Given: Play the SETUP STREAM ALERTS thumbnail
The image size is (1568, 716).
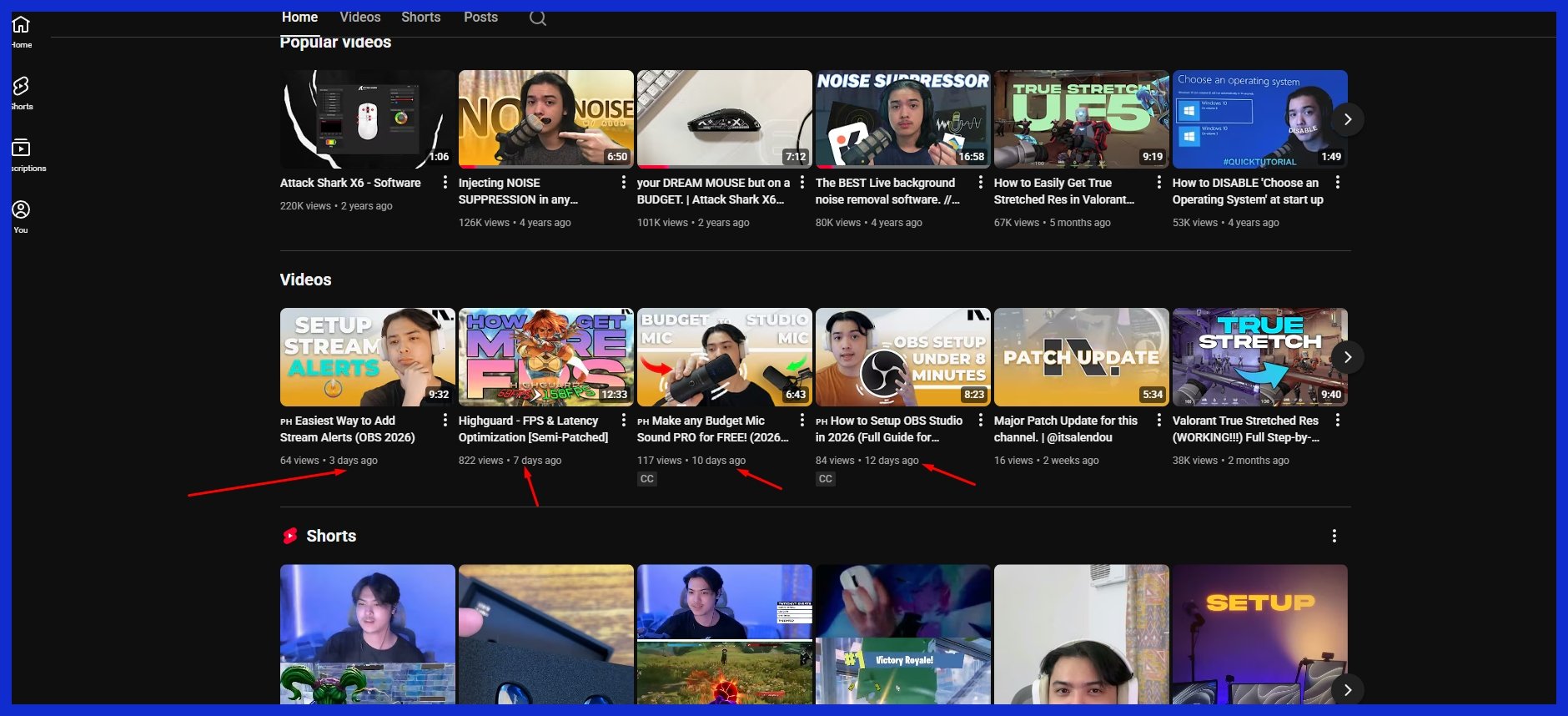Looking at the screenshot, I should 368,357.
